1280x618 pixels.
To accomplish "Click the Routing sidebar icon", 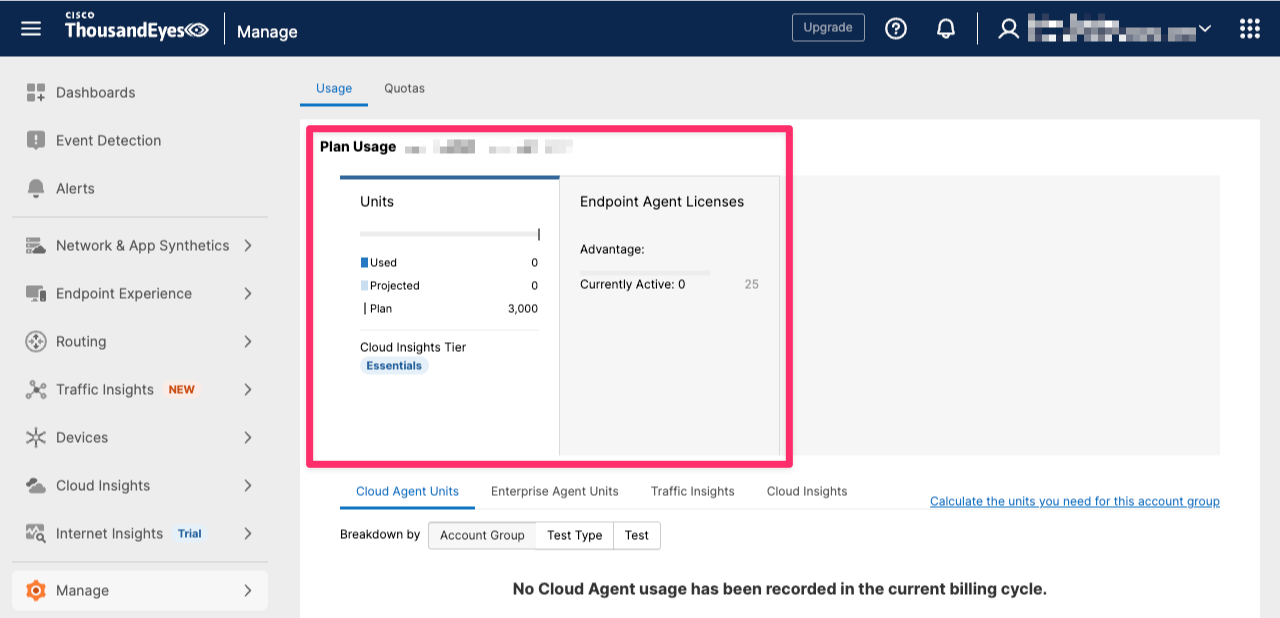I will 36,342.
